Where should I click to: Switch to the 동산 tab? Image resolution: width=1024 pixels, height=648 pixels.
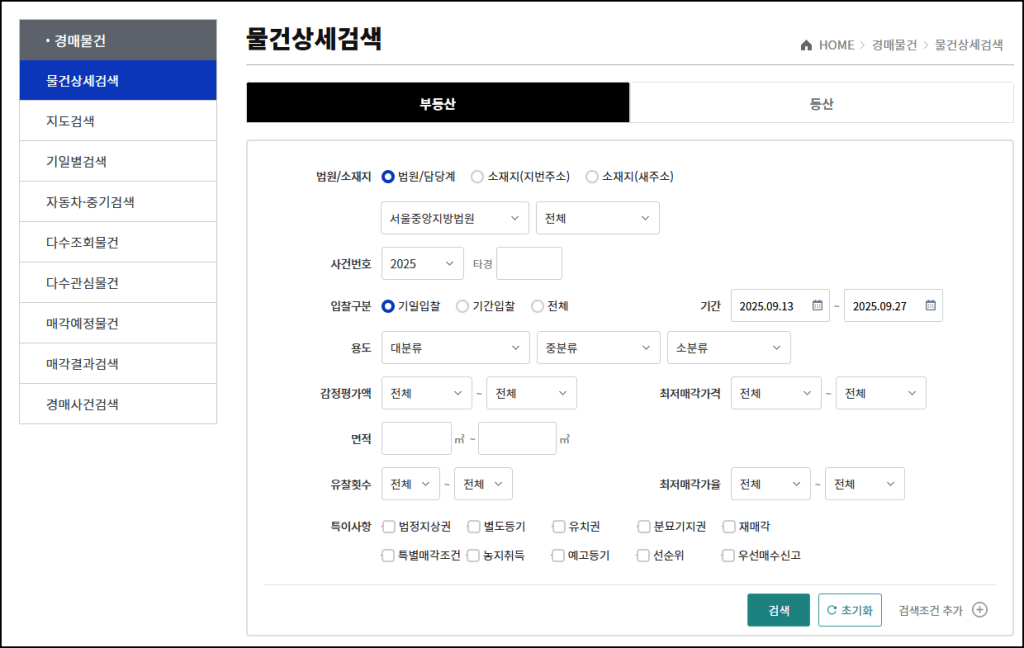(x=821, y=103)
